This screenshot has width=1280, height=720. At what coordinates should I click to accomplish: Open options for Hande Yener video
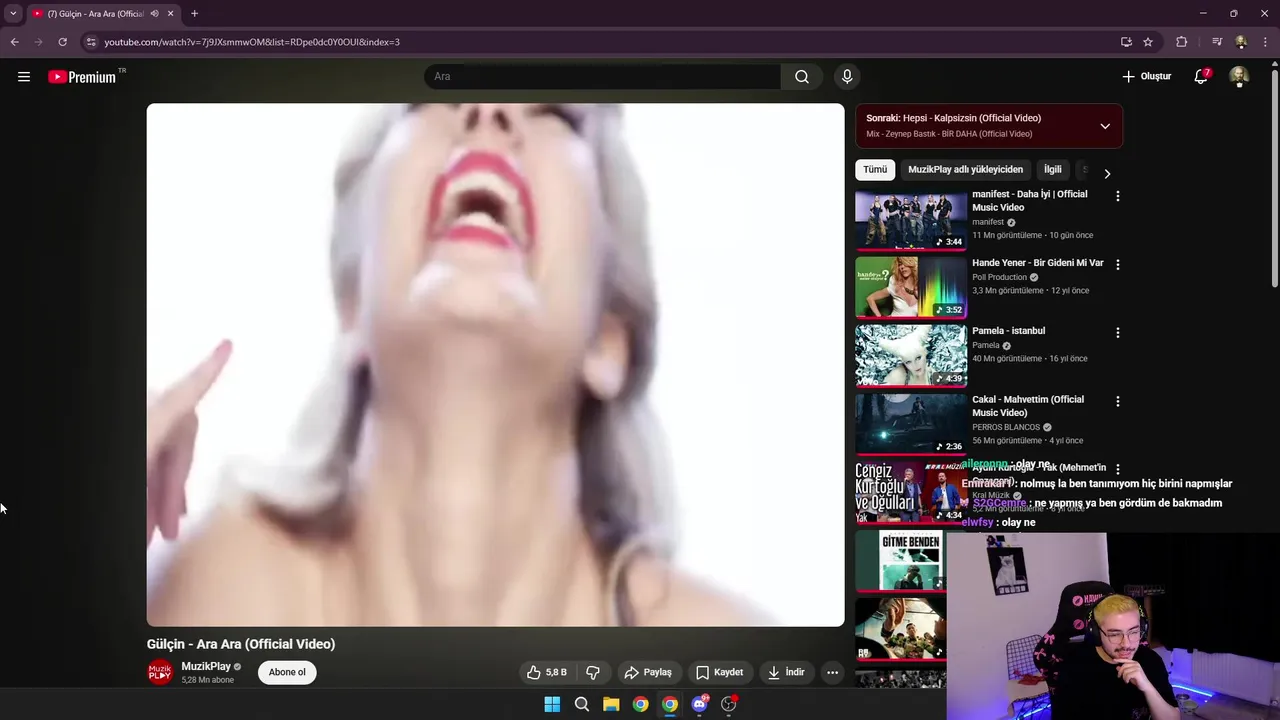tap(1118, 264)
